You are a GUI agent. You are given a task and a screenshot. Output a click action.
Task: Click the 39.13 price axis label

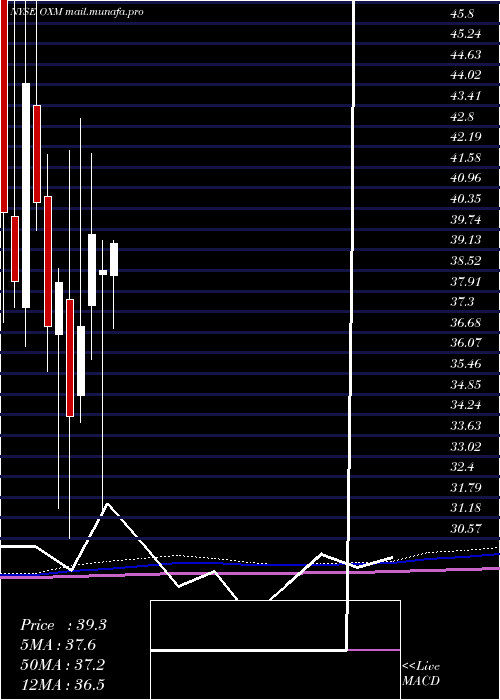[466, 240]
